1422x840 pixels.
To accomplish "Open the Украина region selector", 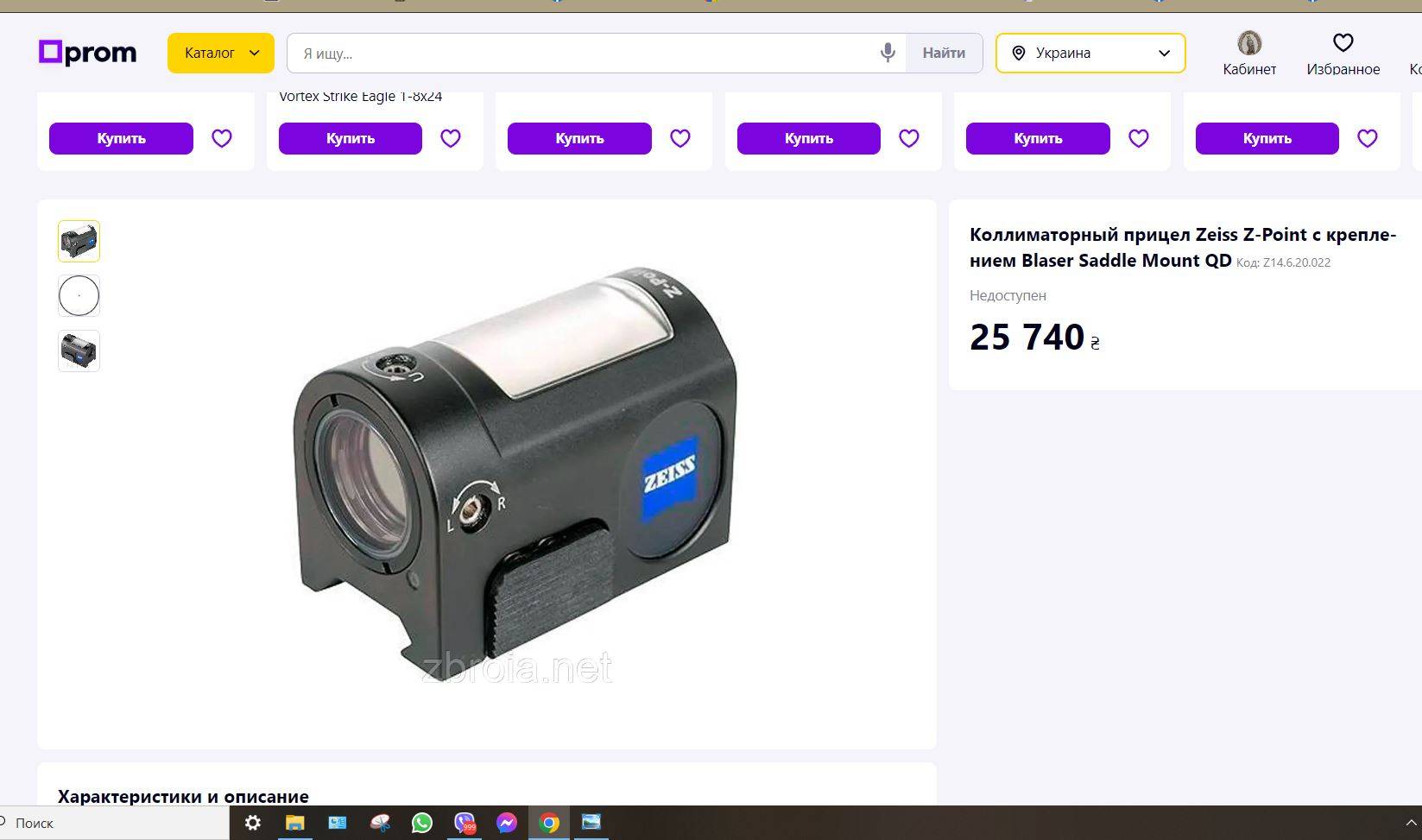I will pyautogui.click(x=1090, y=53).
